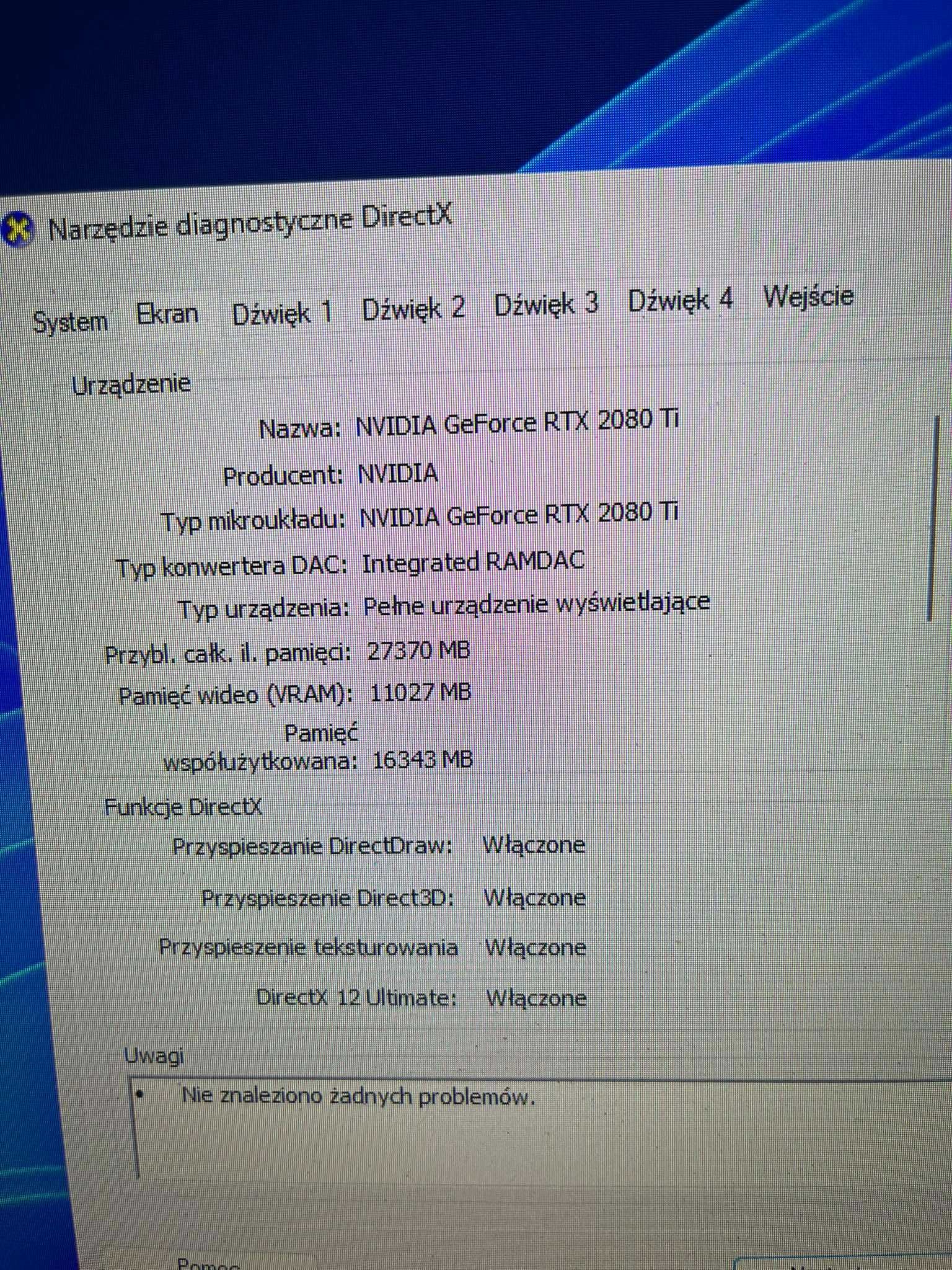Click Pełne urządzenie wyświetlające value
This screenshot has width=952, height=1270.
537,604
